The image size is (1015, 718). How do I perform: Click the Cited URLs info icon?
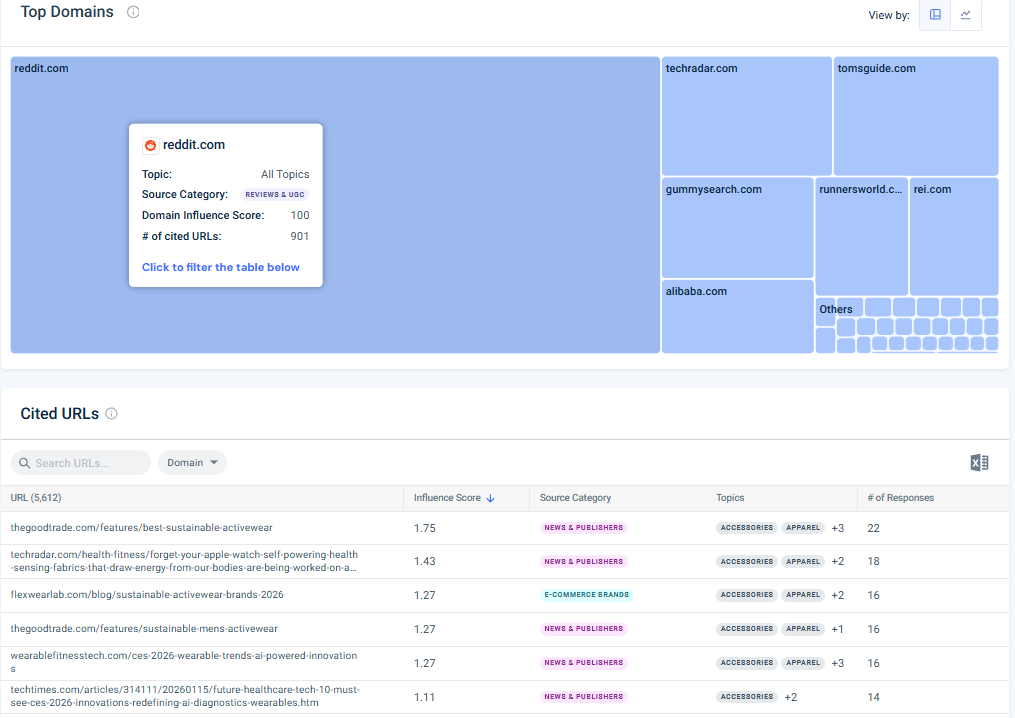point(111,414)
